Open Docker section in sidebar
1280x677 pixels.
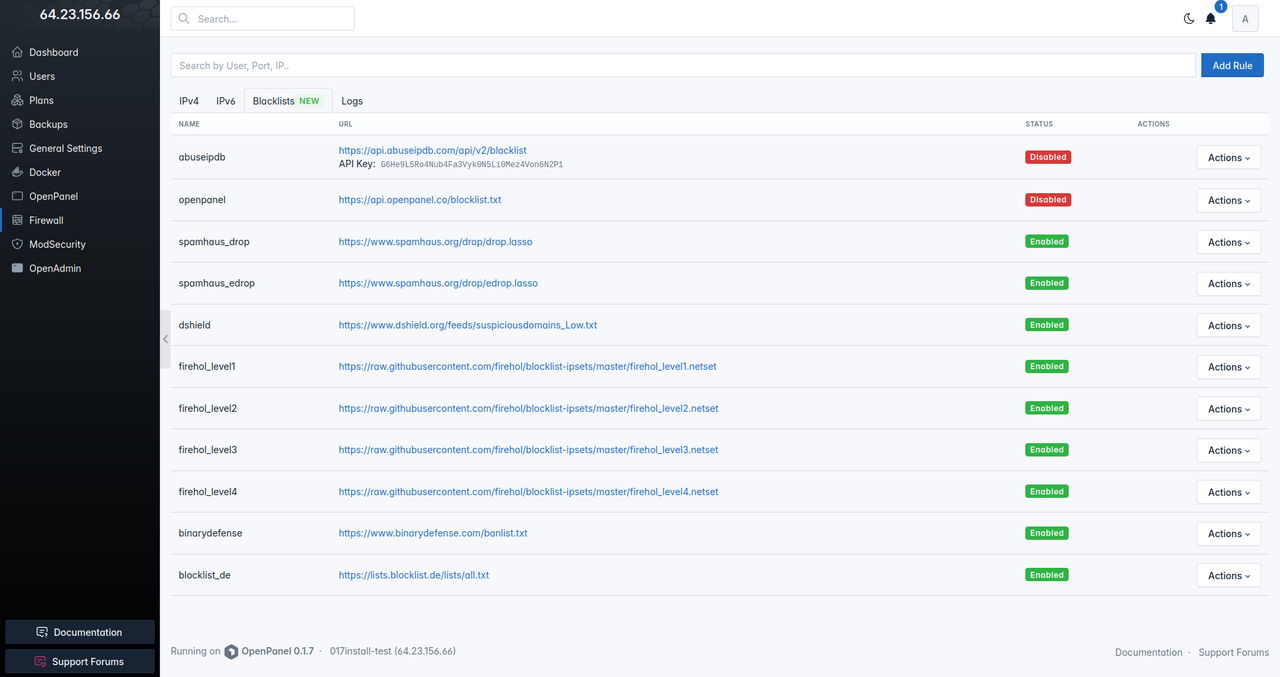45,172
